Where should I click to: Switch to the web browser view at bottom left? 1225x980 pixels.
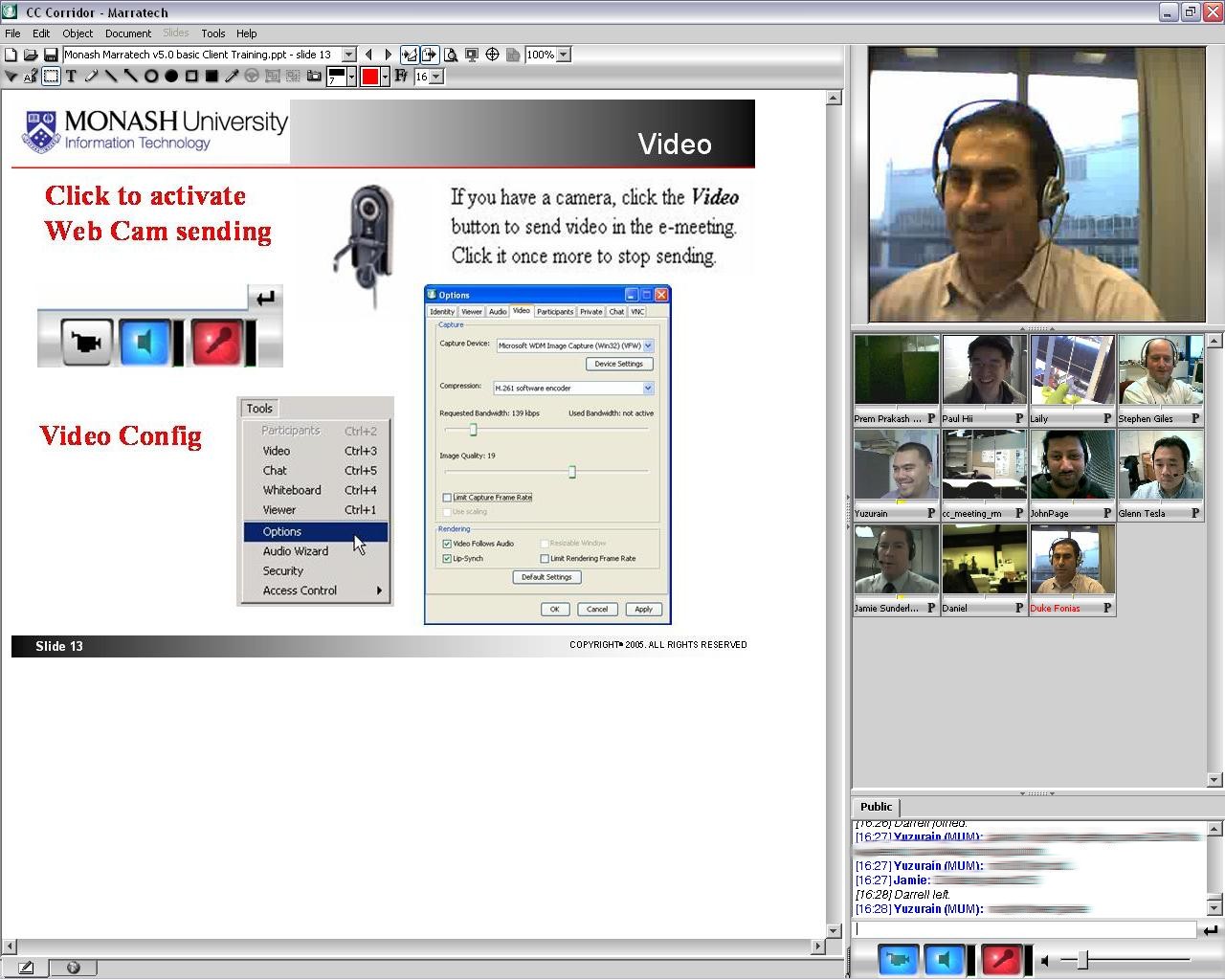point(74,968)
